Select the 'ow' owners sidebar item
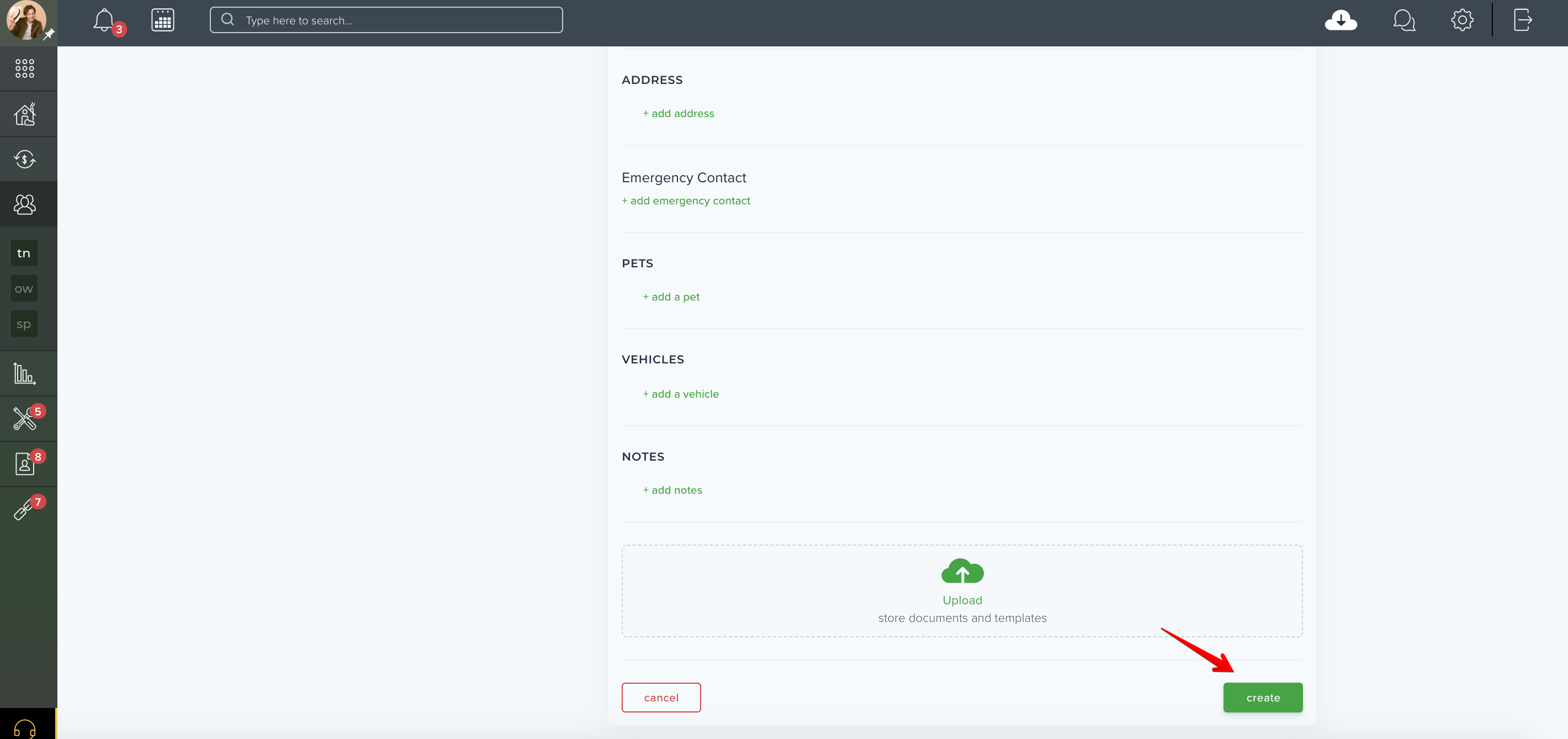 [24, 288]
